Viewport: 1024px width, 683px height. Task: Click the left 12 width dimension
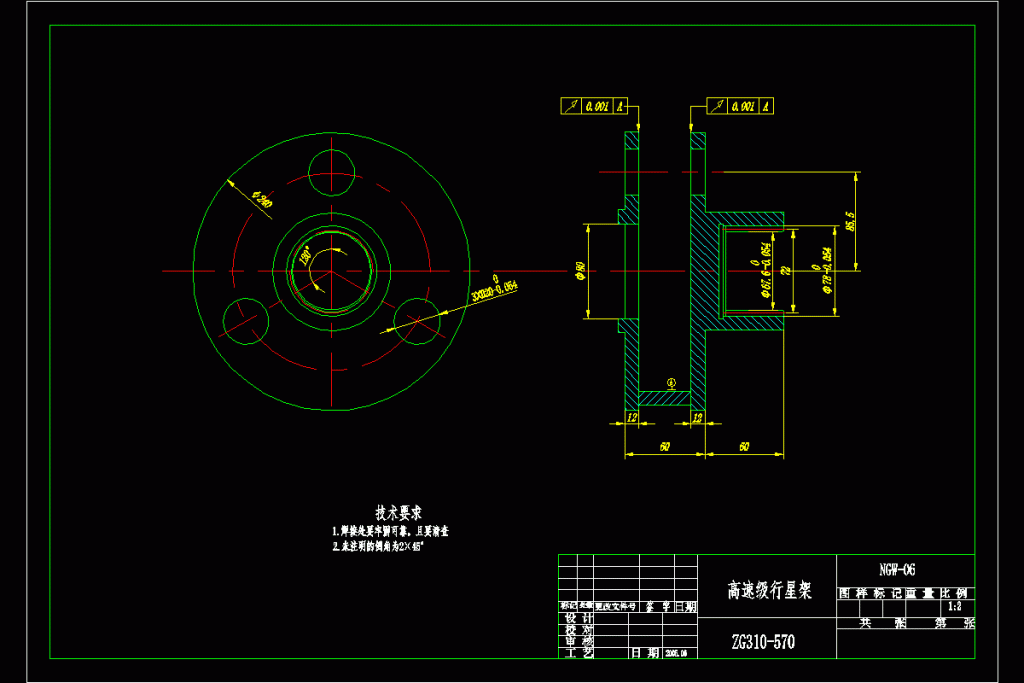(632, 416)
